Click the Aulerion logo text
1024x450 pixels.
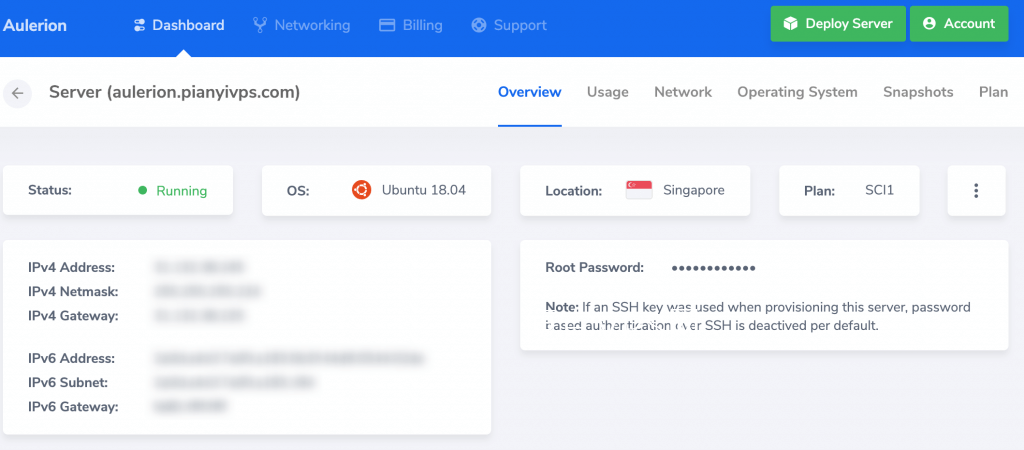point(35,25)
